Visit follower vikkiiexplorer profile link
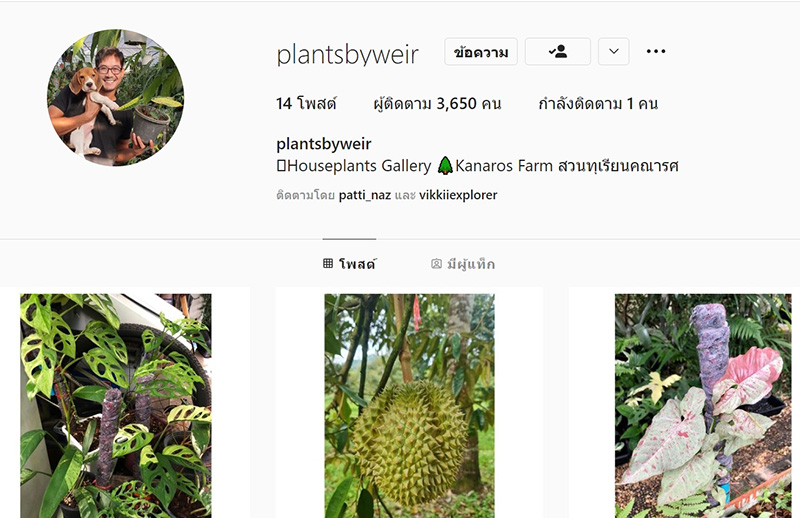 click(x=458, y=195)
